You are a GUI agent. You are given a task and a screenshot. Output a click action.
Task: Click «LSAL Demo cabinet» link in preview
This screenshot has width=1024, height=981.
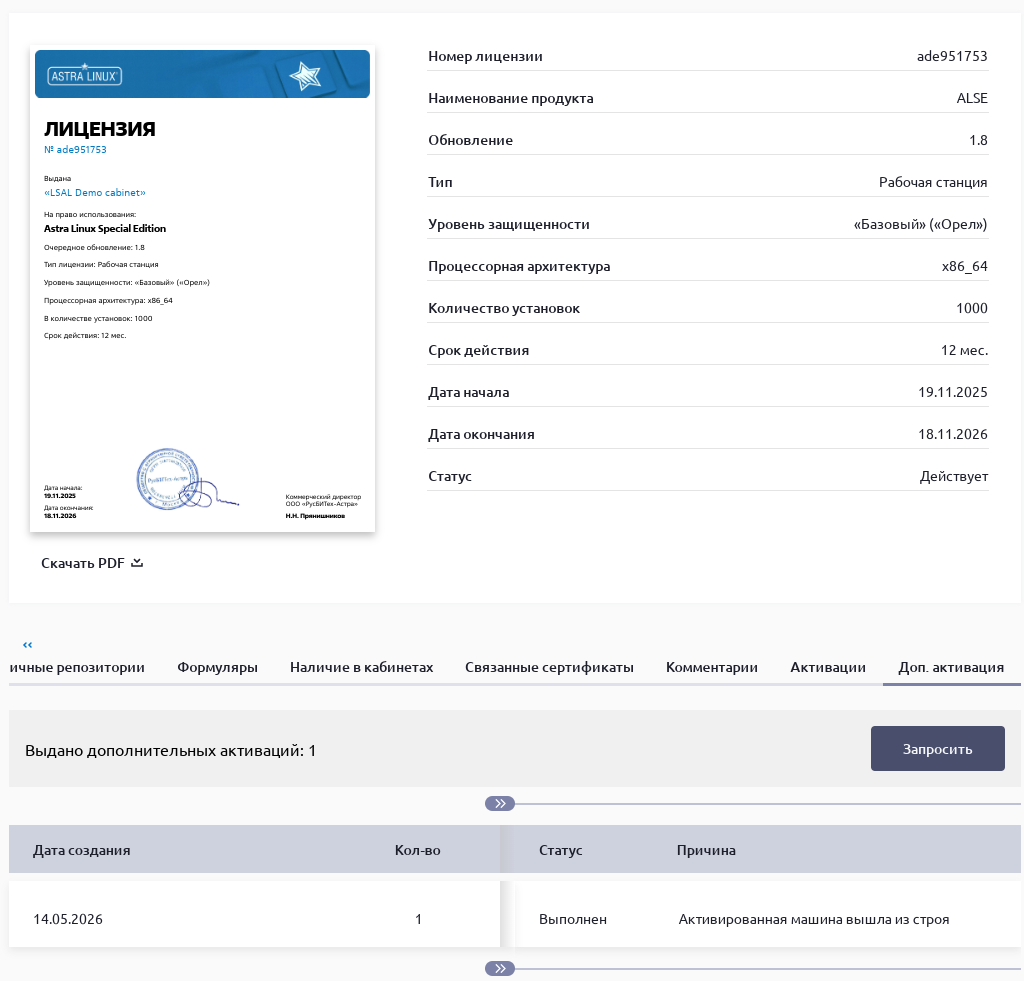click(x=95, y=193)
